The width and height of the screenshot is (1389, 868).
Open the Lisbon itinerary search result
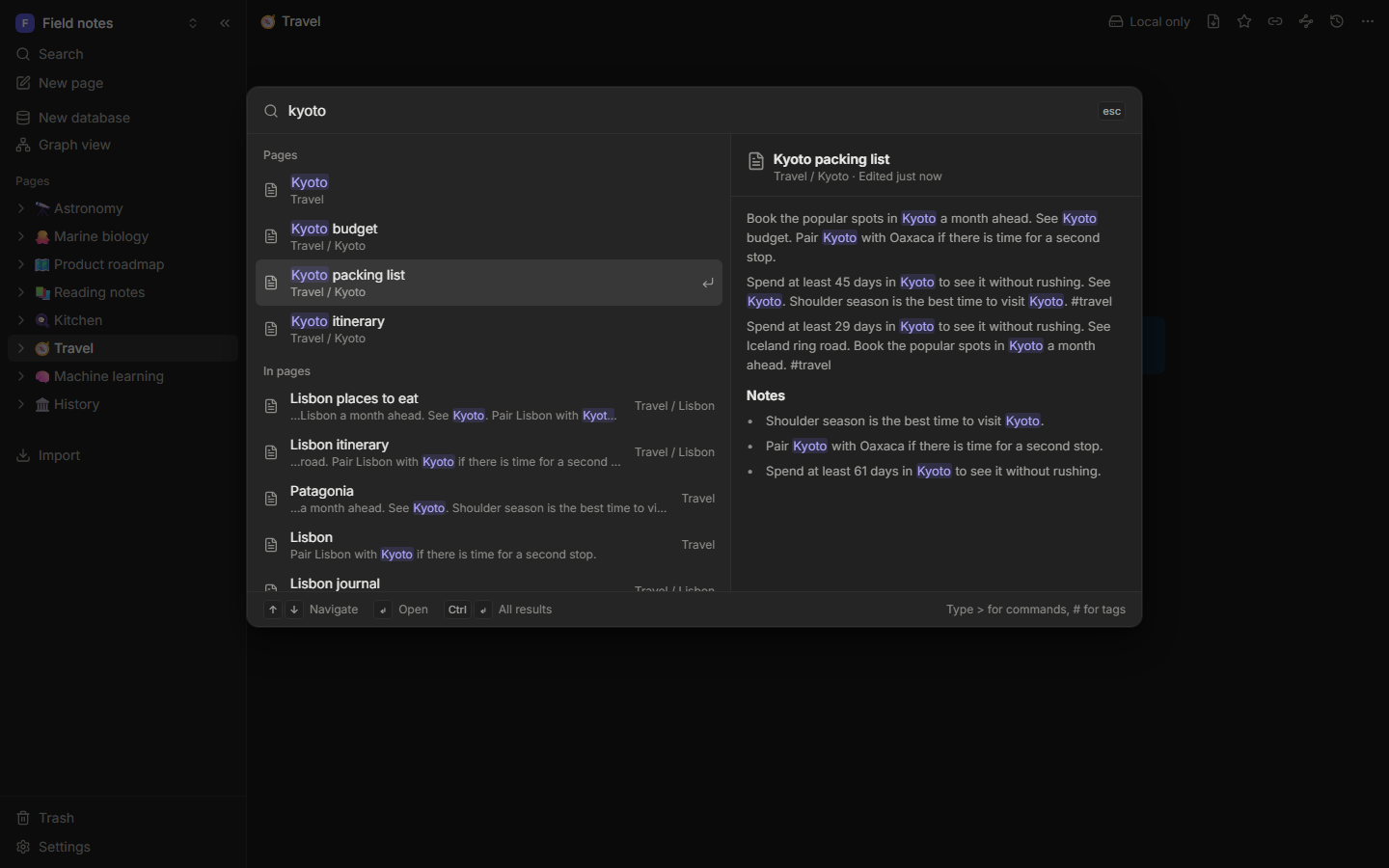click(489, 452)
